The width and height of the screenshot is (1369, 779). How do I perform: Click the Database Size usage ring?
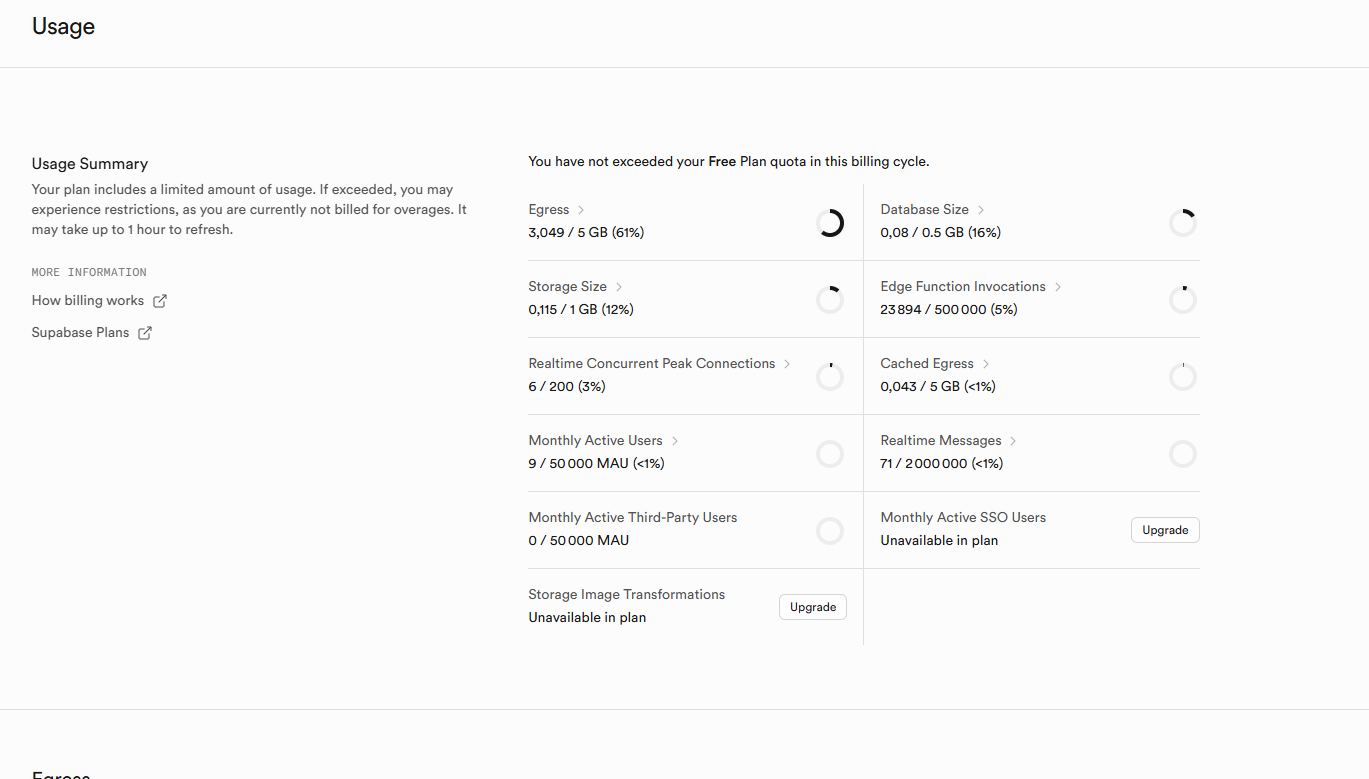[1183, 222]
